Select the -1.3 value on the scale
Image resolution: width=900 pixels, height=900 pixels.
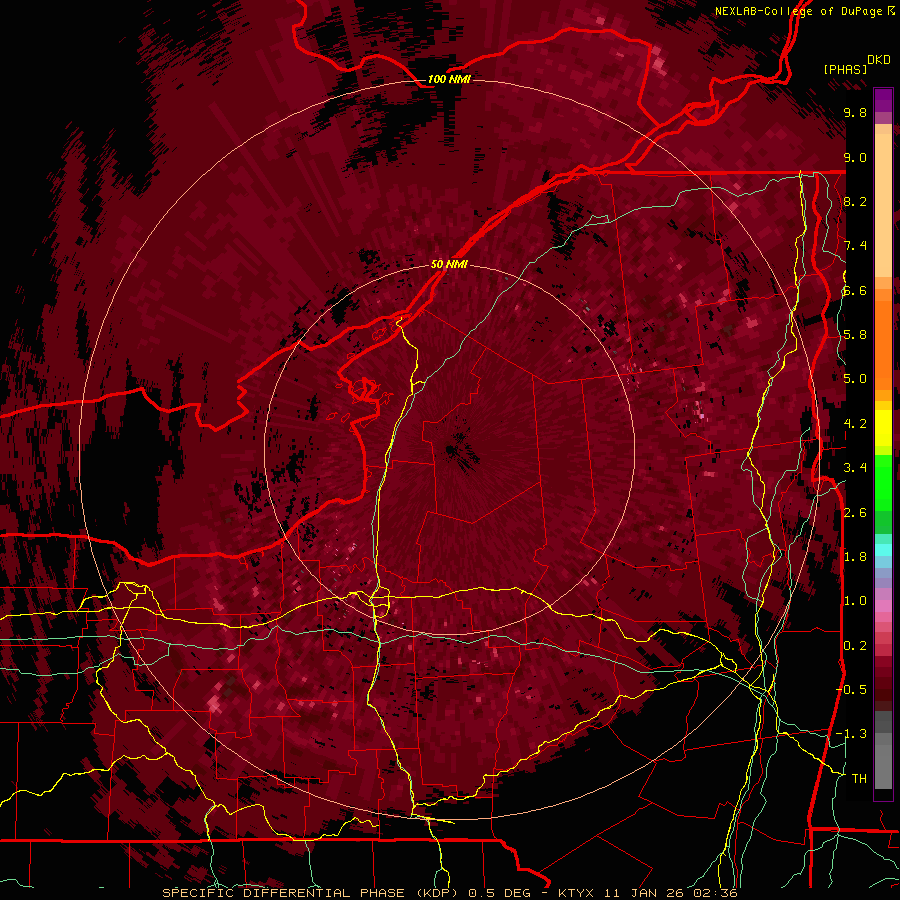tap(852, 734)
